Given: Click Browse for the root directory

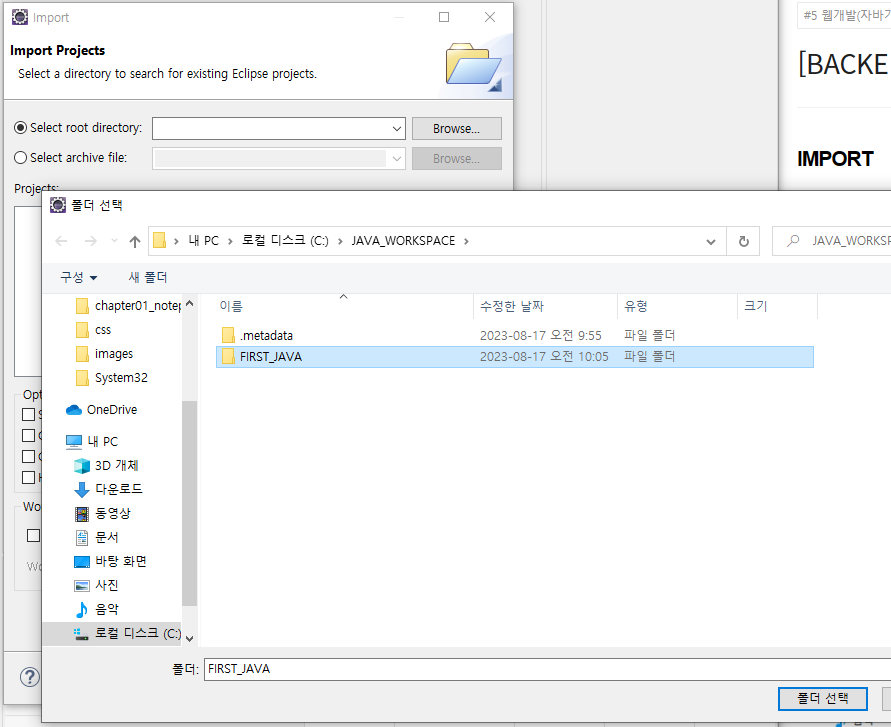Looking at the screenshot, I should (456, 128).
